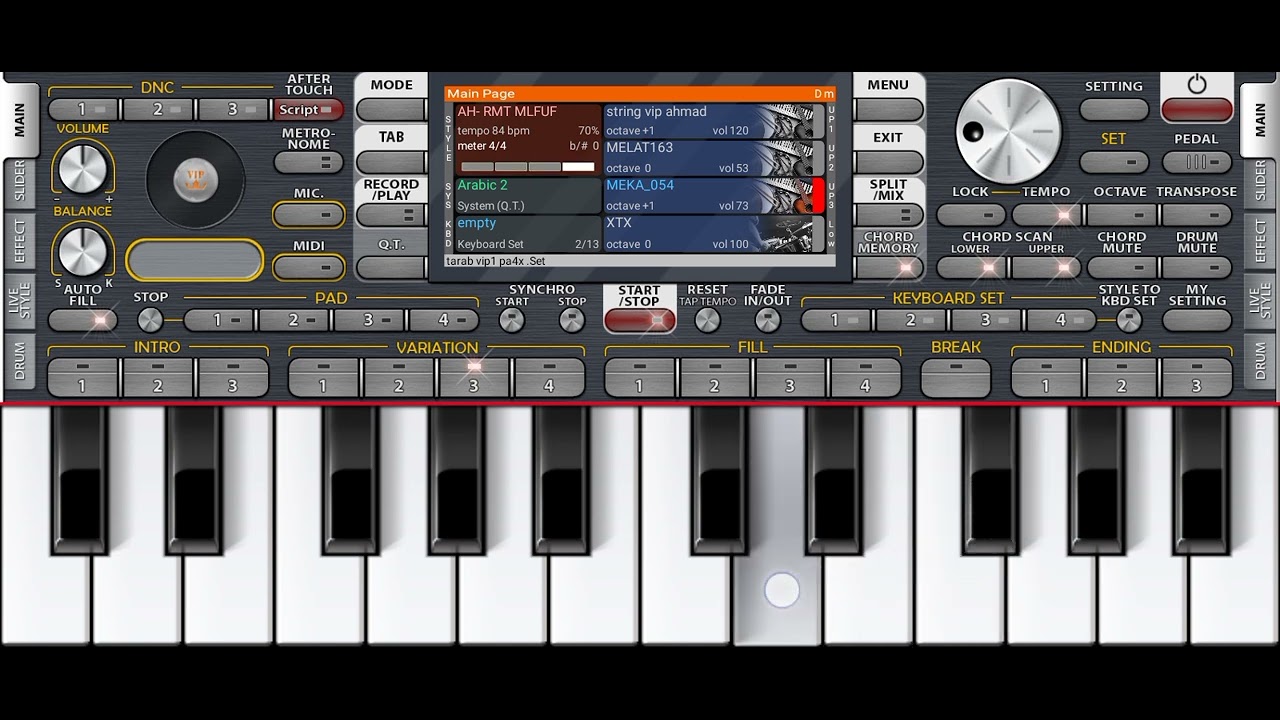Open the Arabic 2 system entry

point(528,196)
